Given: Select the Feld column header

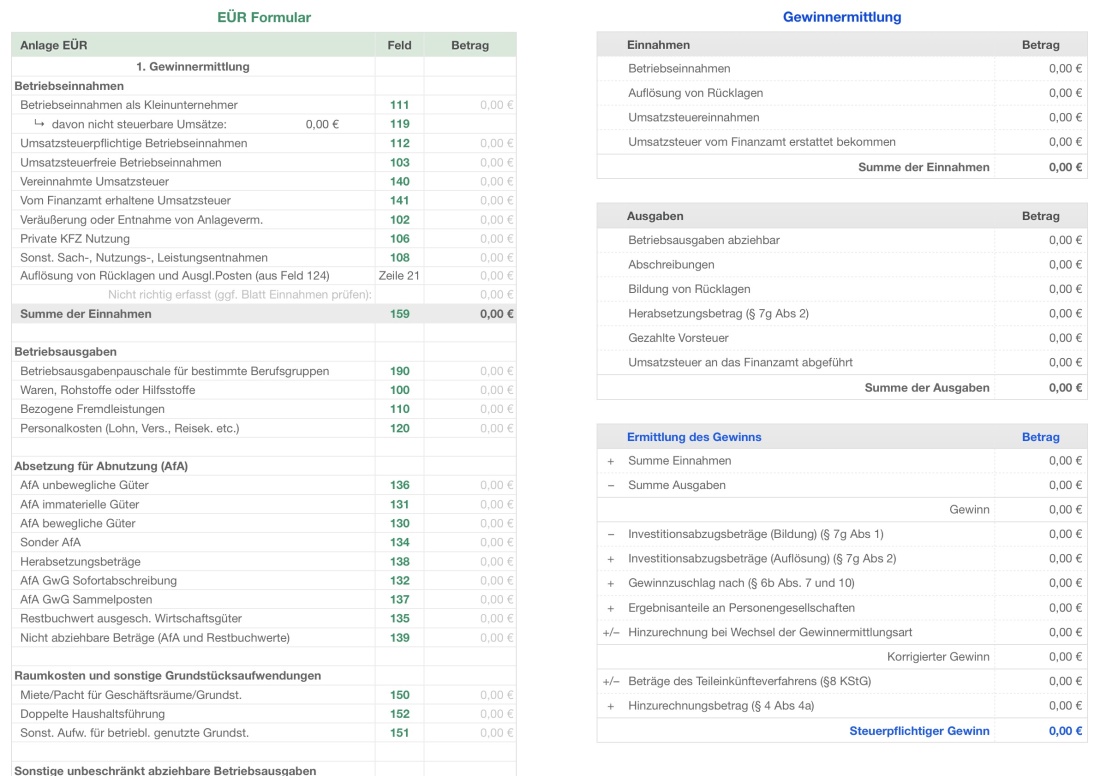Looking at the screenshot, I should [397, 45].
